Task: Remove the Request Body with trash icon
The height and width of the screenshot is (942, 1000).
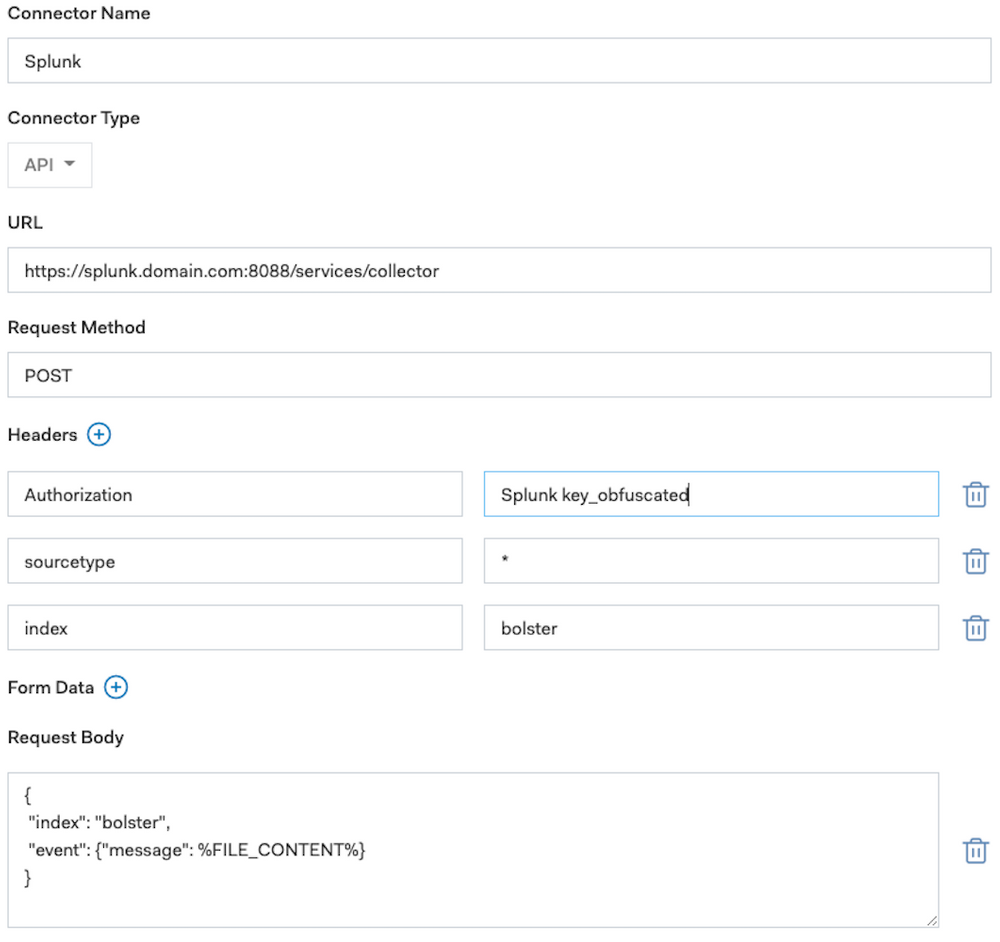Action: click(975, 851)
